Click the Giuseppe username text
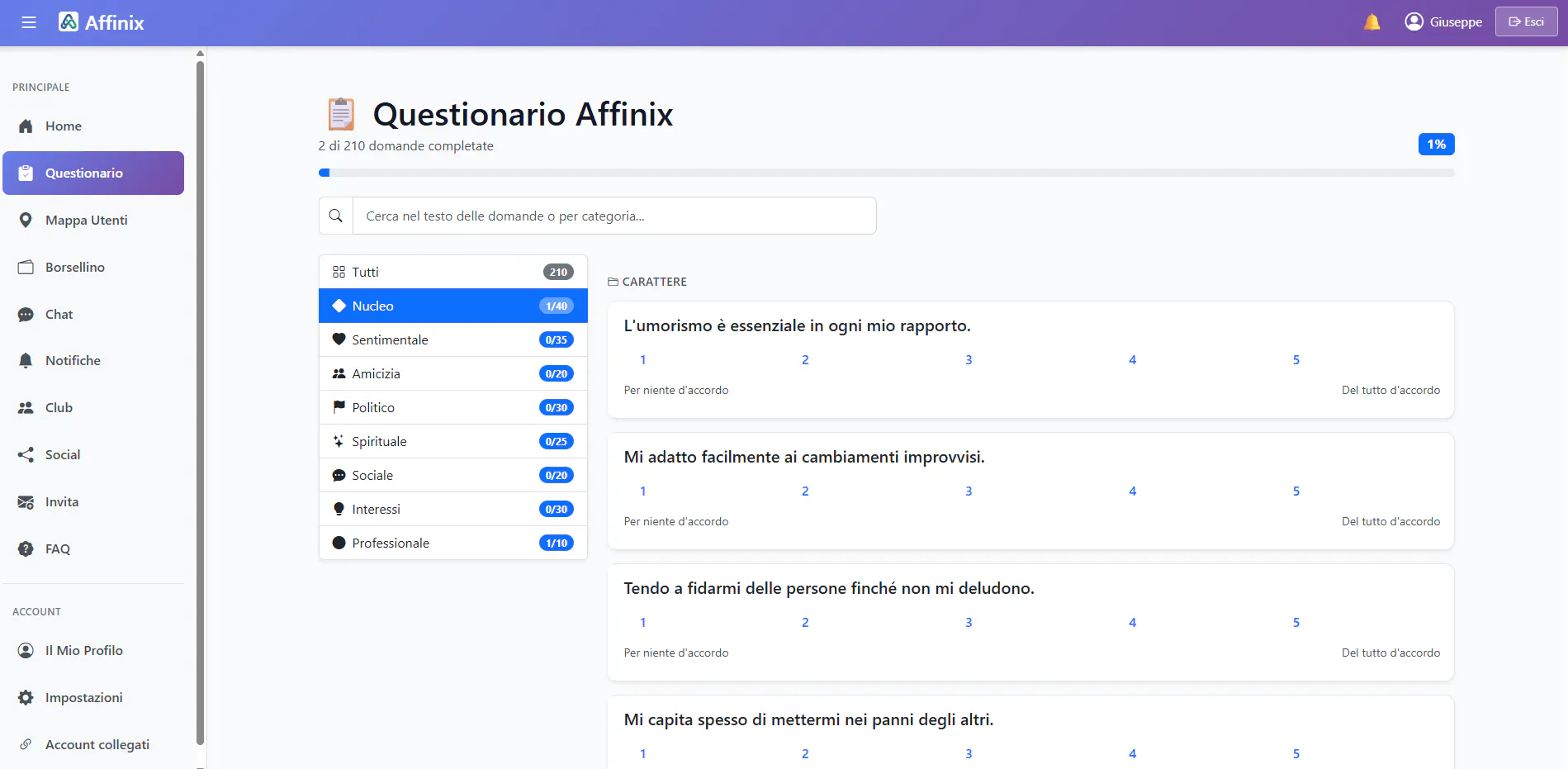The width and height of the screenshot is (1568, 769). pos(1456,22)
